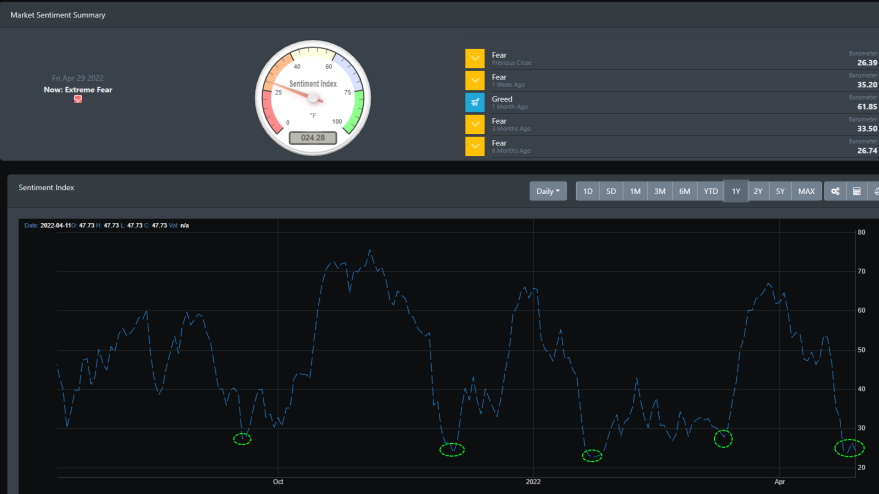Click the Fear Previous Close label
This screenshot has height=494, width=879.
511,58
